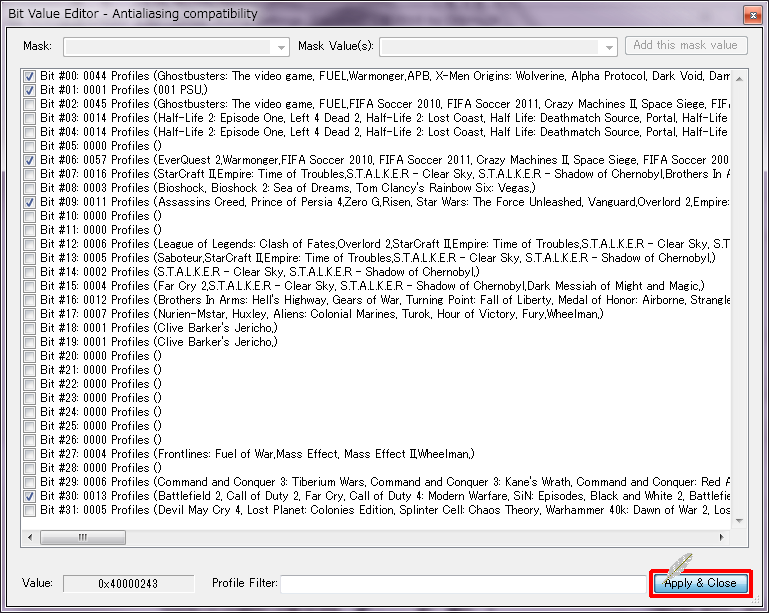This screenshot has height=613, width=769.
Task: Check the Bit #17 Nurien-Mstar checkbox
Action: click(x=29, y=314)
